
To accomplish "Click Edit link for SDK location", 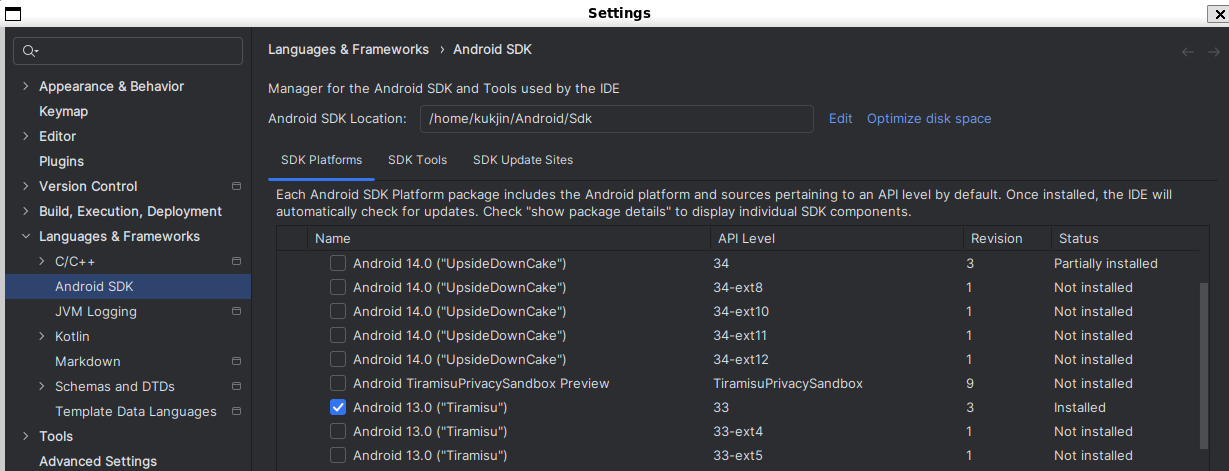I will point(840,118).
